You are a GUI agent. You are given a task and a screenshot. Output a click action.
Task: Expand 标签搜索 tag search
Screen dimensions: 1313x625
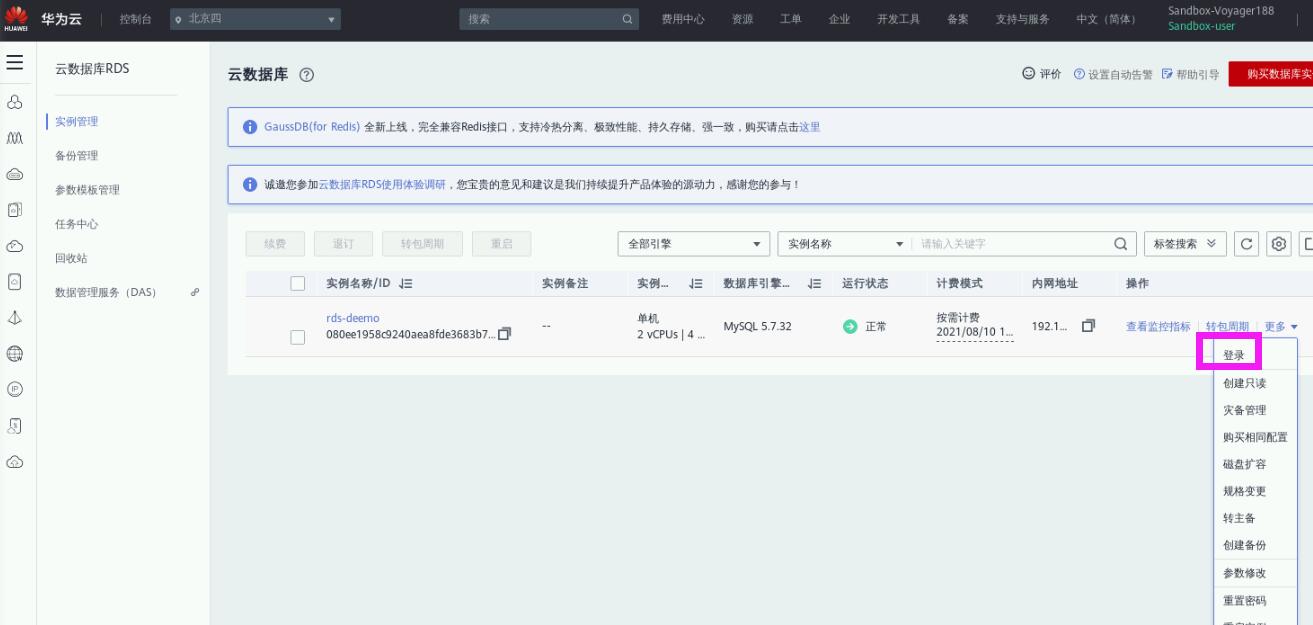point(1185,244)
